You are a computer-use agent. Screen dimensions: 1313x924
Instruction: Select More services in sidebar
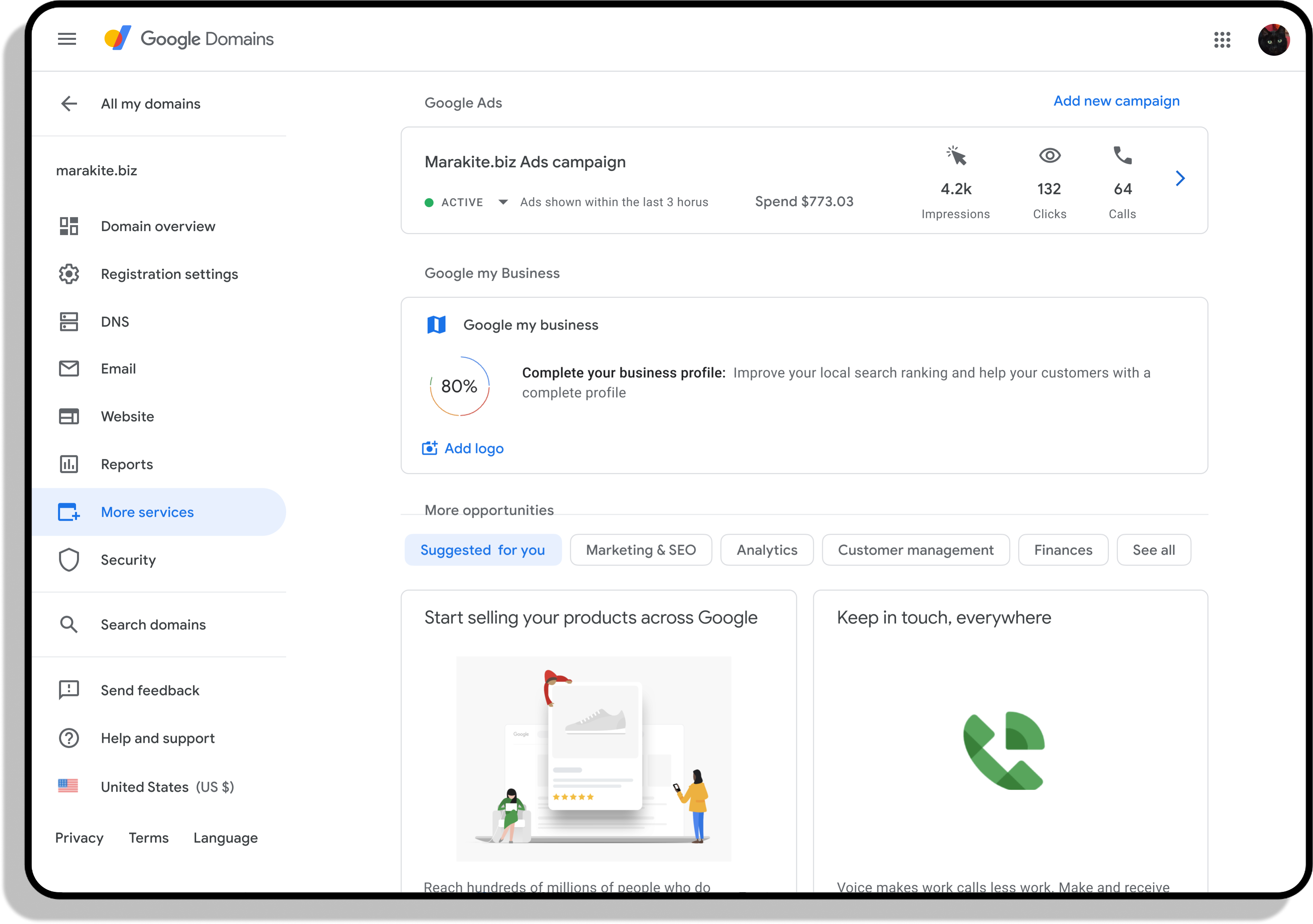(159, 512)
